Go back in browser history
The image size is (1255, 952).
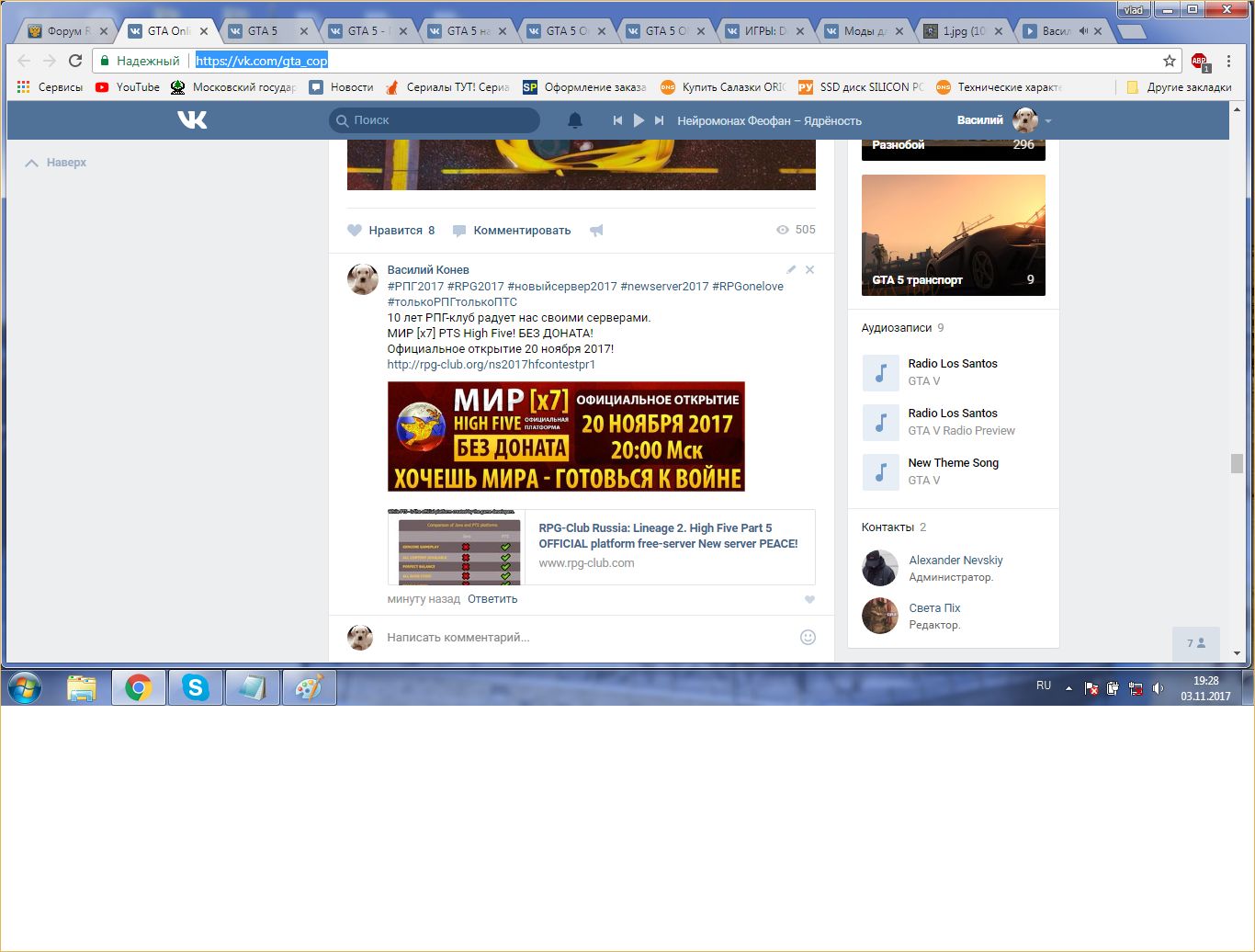24,61
